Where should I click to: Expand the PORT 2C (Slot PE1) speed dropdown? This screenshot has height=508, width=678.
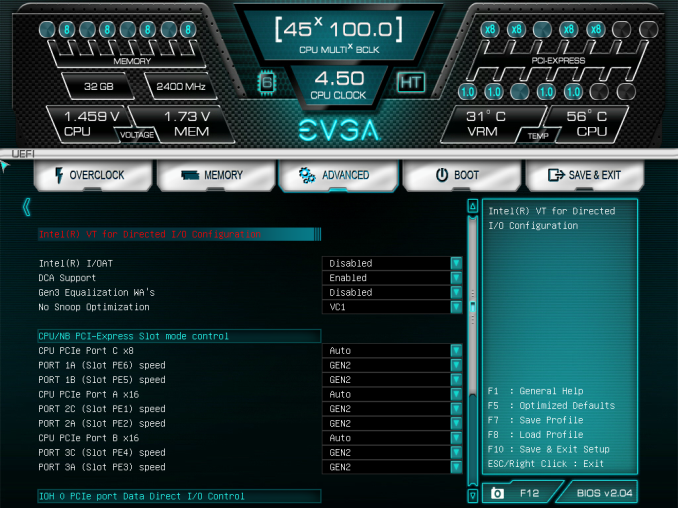392,409
